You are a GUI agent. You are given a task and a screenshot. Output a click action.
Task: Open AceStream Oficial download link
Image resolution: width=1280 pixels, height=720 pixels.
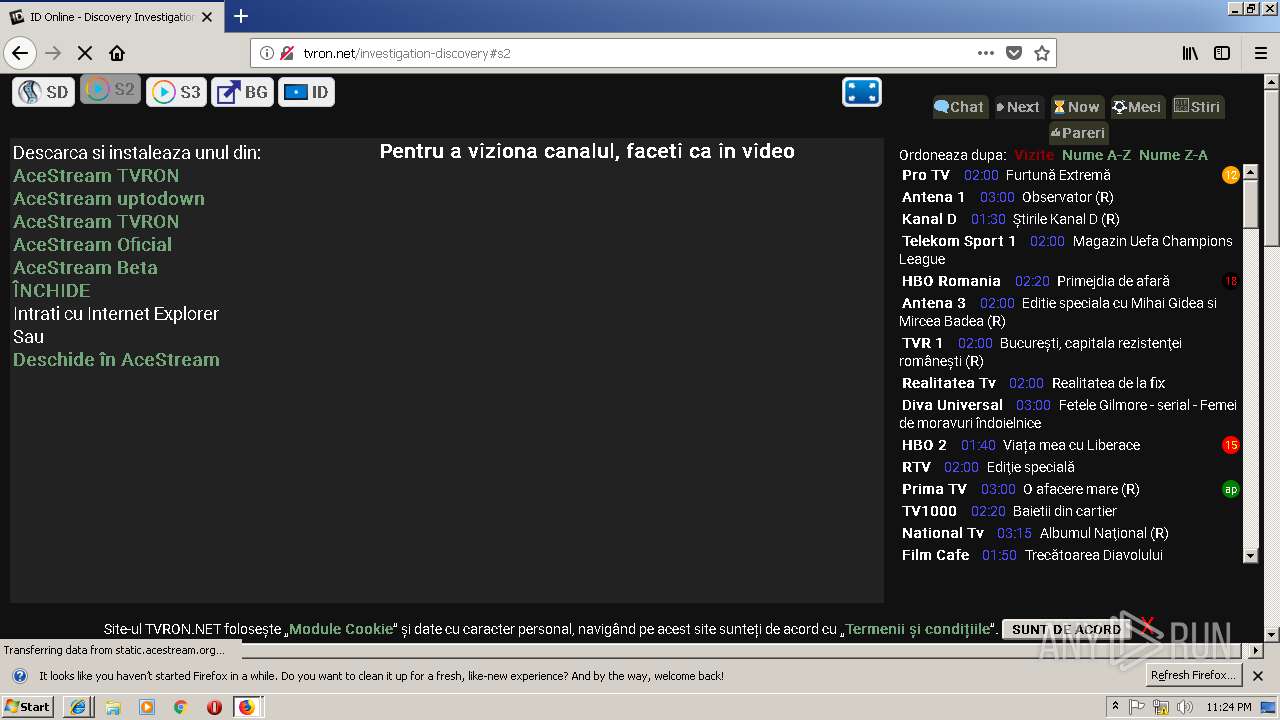pyautogui.click(x=92, y=245)
